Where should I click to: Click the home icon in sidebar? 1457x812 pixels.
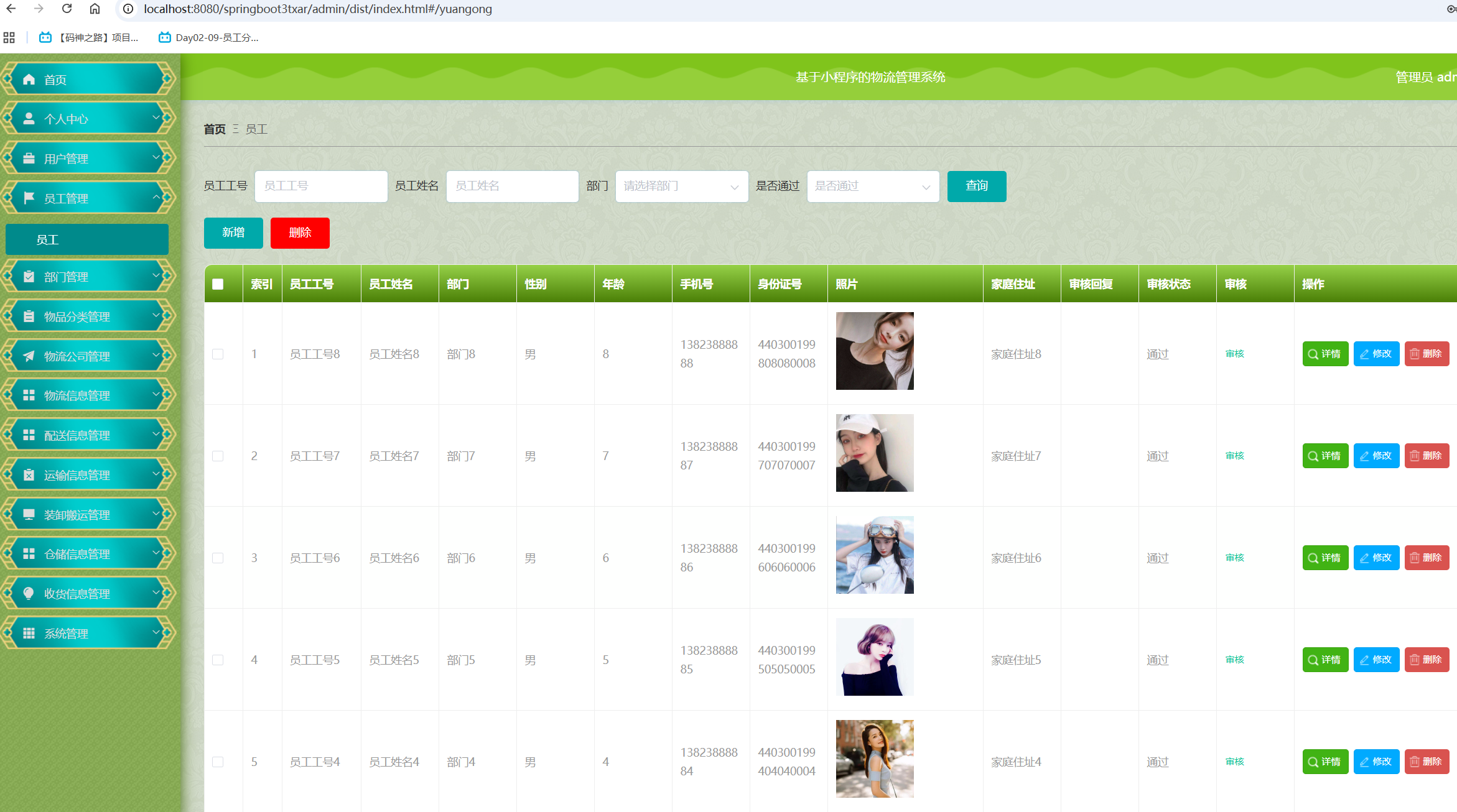[29, 80]
